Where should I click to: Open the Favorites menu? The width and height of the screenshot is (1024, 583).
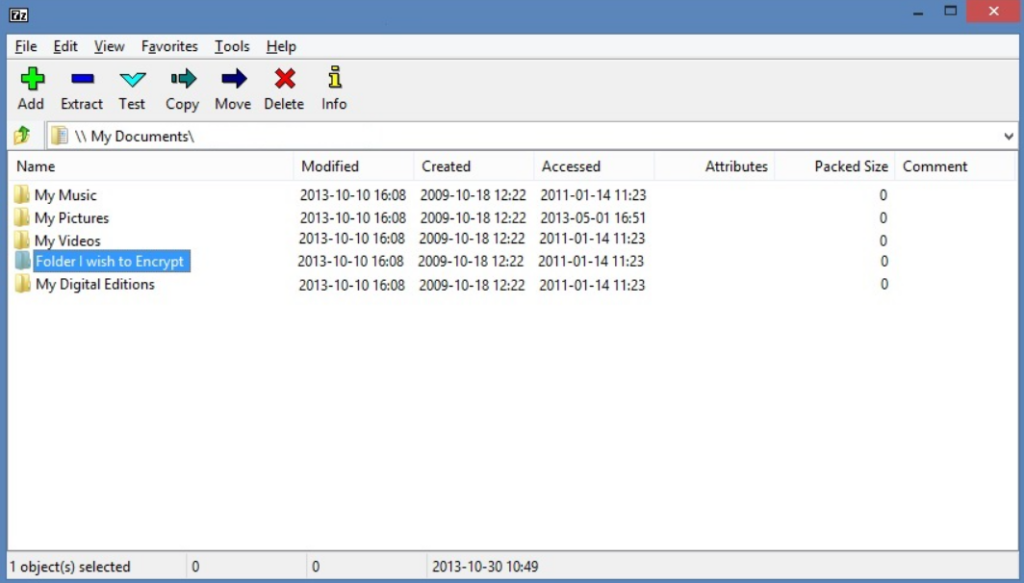coord(169,46)
